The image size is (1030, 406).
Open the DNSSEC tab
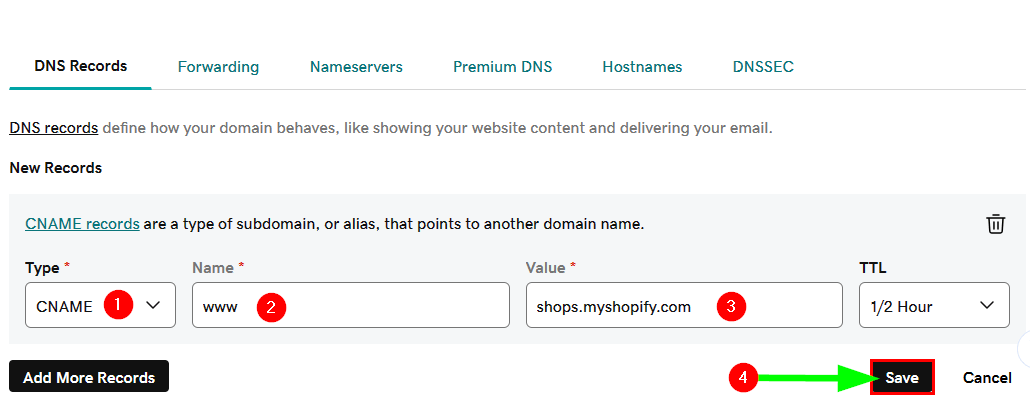coord(763,67)
